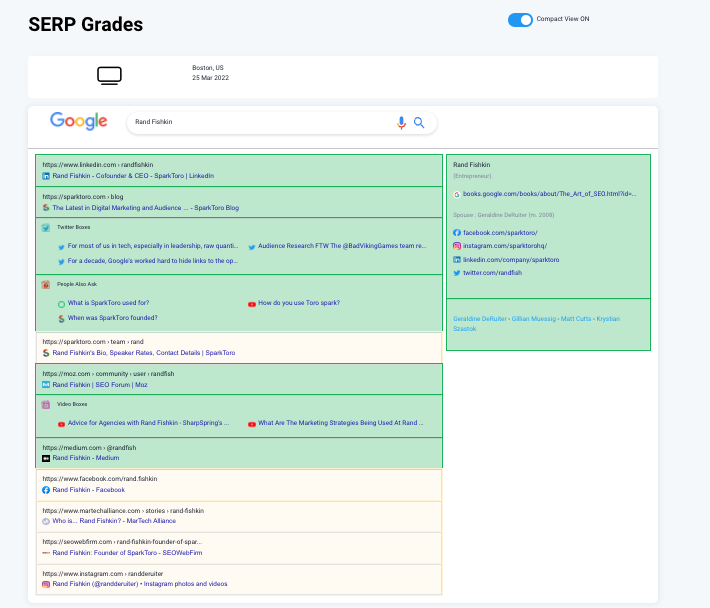Viewport: 710px width, 608px height.
Task: Click Instagram icon beside @randderuiter result
Action: (x=46, y=584)
